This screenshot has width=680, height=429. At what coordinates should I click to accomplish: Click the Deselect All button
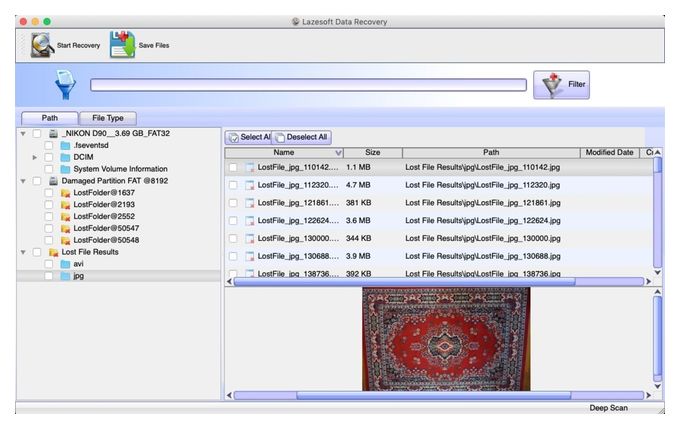click(x=302, y=137)
